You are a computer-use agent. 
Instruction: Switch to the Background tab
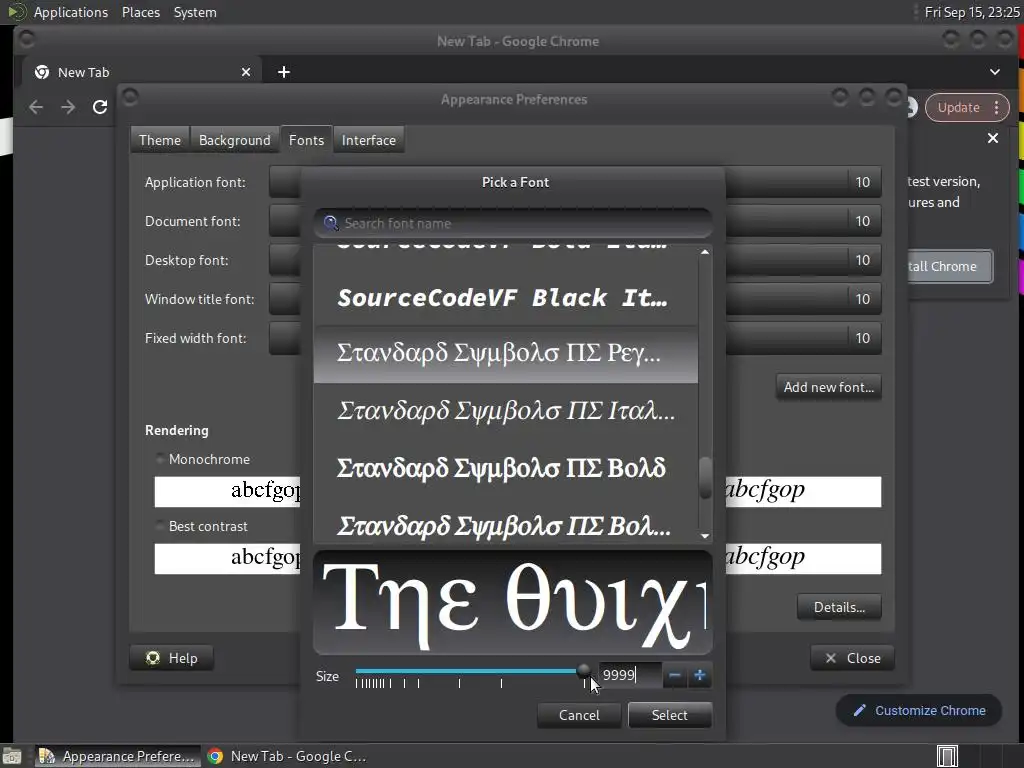[x=234, y=140]
